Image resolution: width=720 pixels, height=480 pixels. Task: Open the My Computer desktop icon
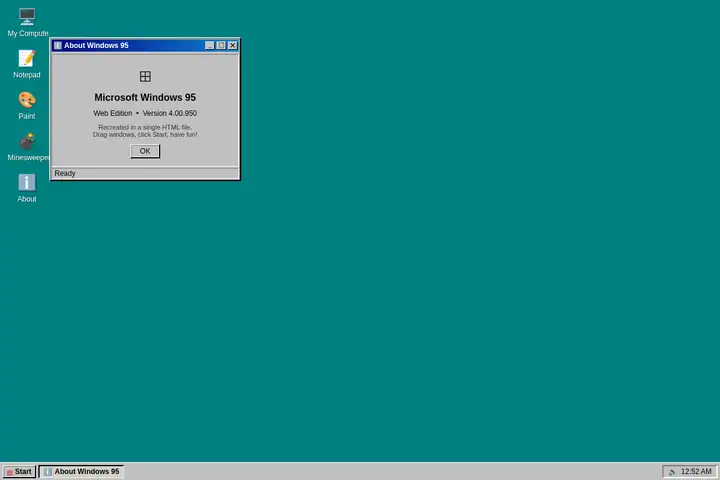click(27, 22)
